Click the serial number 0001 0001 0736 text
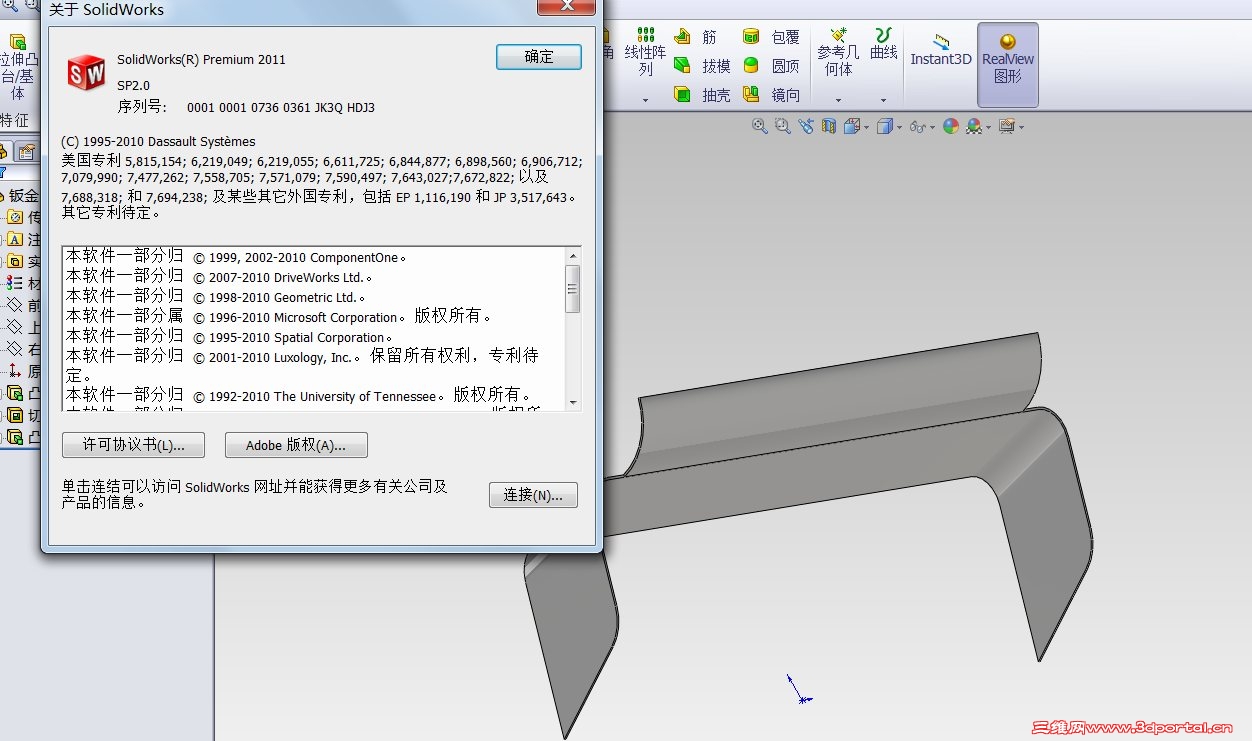The width and height of the screenshot is (1252, 741). click(x=281, y=107)
